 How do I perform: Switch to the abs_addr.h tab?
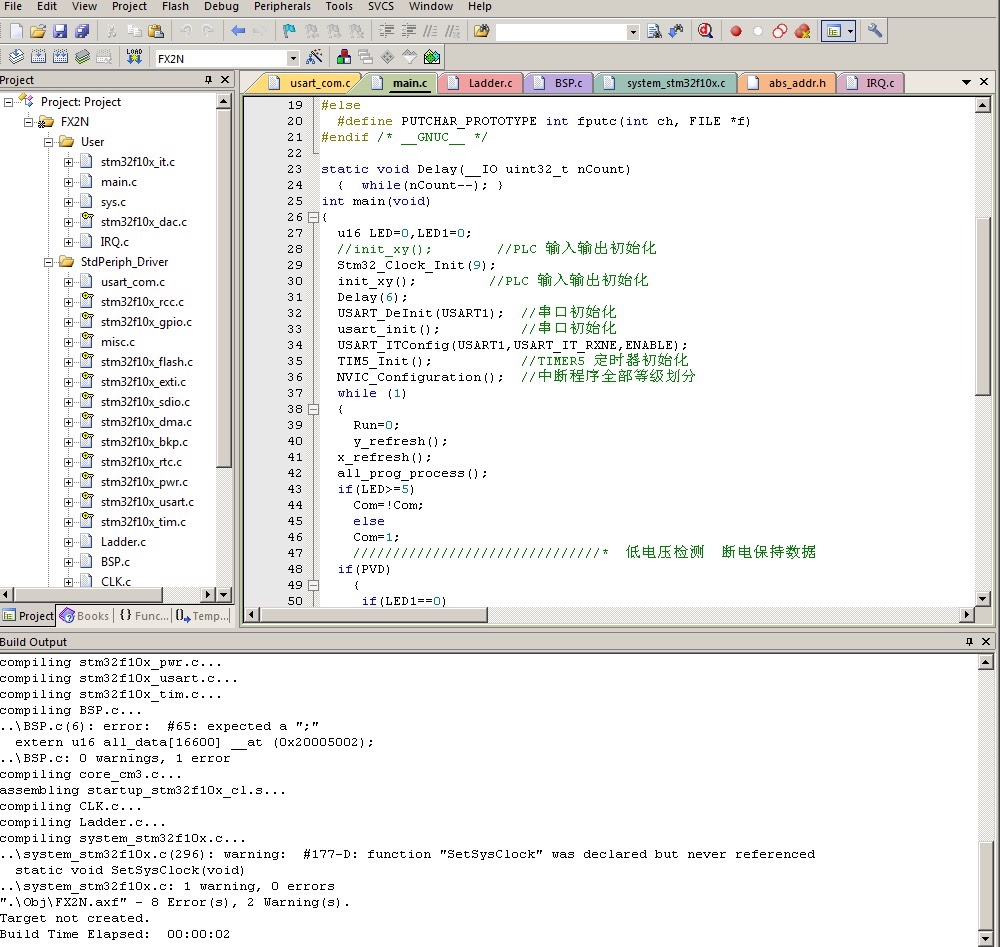(x=788, y=83)
